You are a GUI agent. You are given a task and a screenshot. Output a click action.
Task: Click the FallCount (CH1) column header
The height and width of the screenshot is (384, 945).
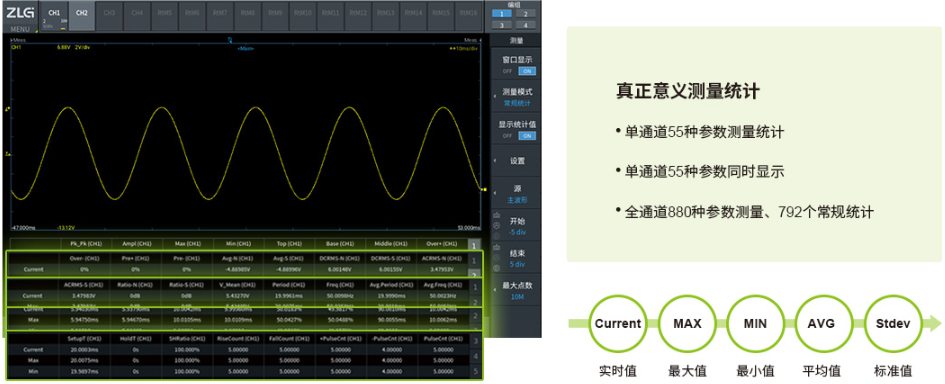click(x=289, y=339)
